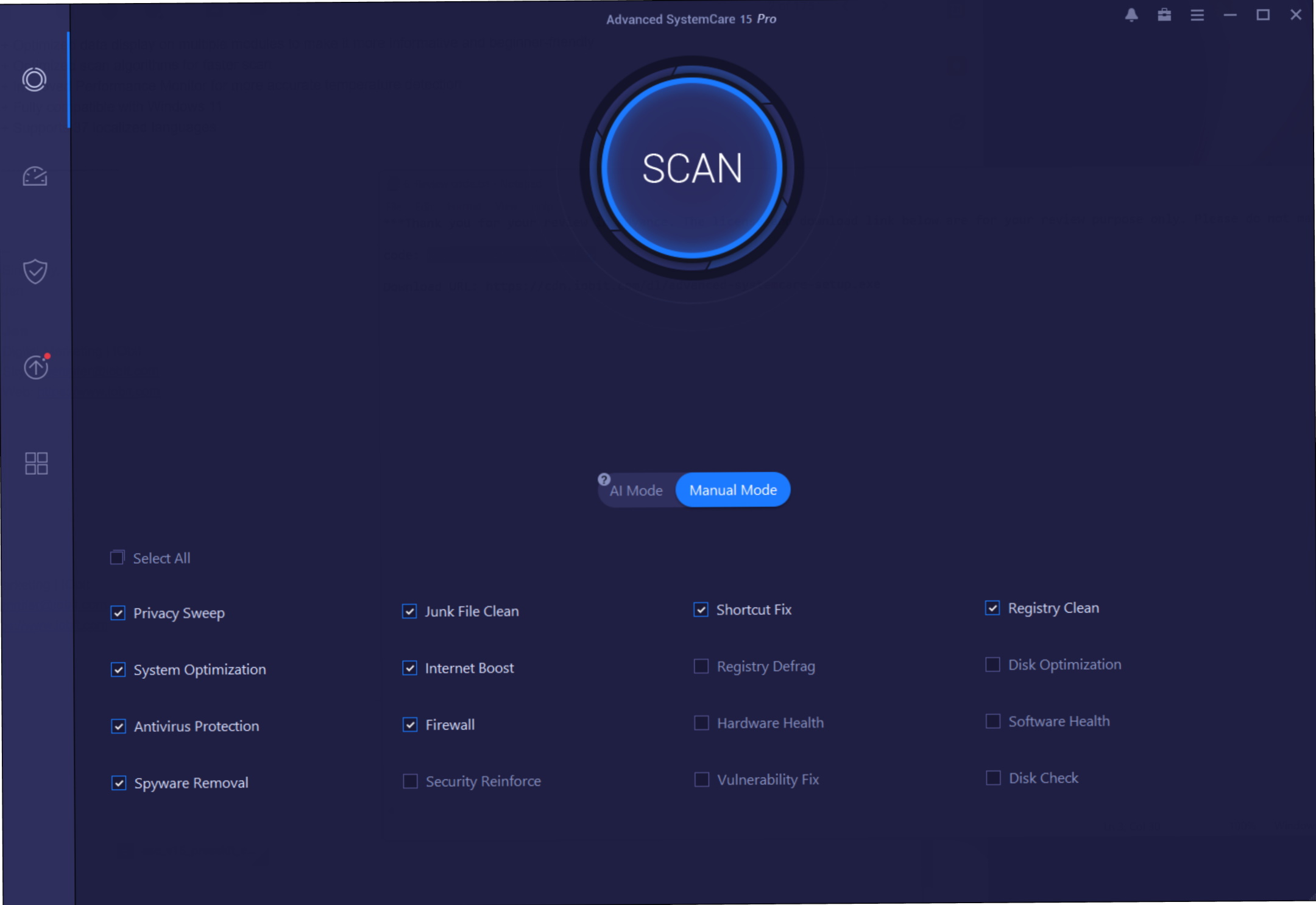Viewport: 1316px width, 905px height.
Task: Click the notification bell icon
Action: click(x=1130, y=15)
